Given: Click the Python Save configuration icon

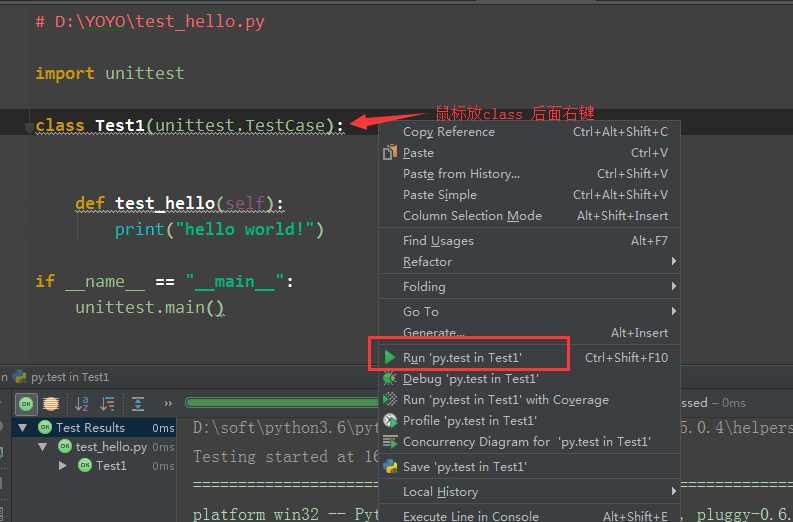Looking at the screenshot, I should (390, 466).
